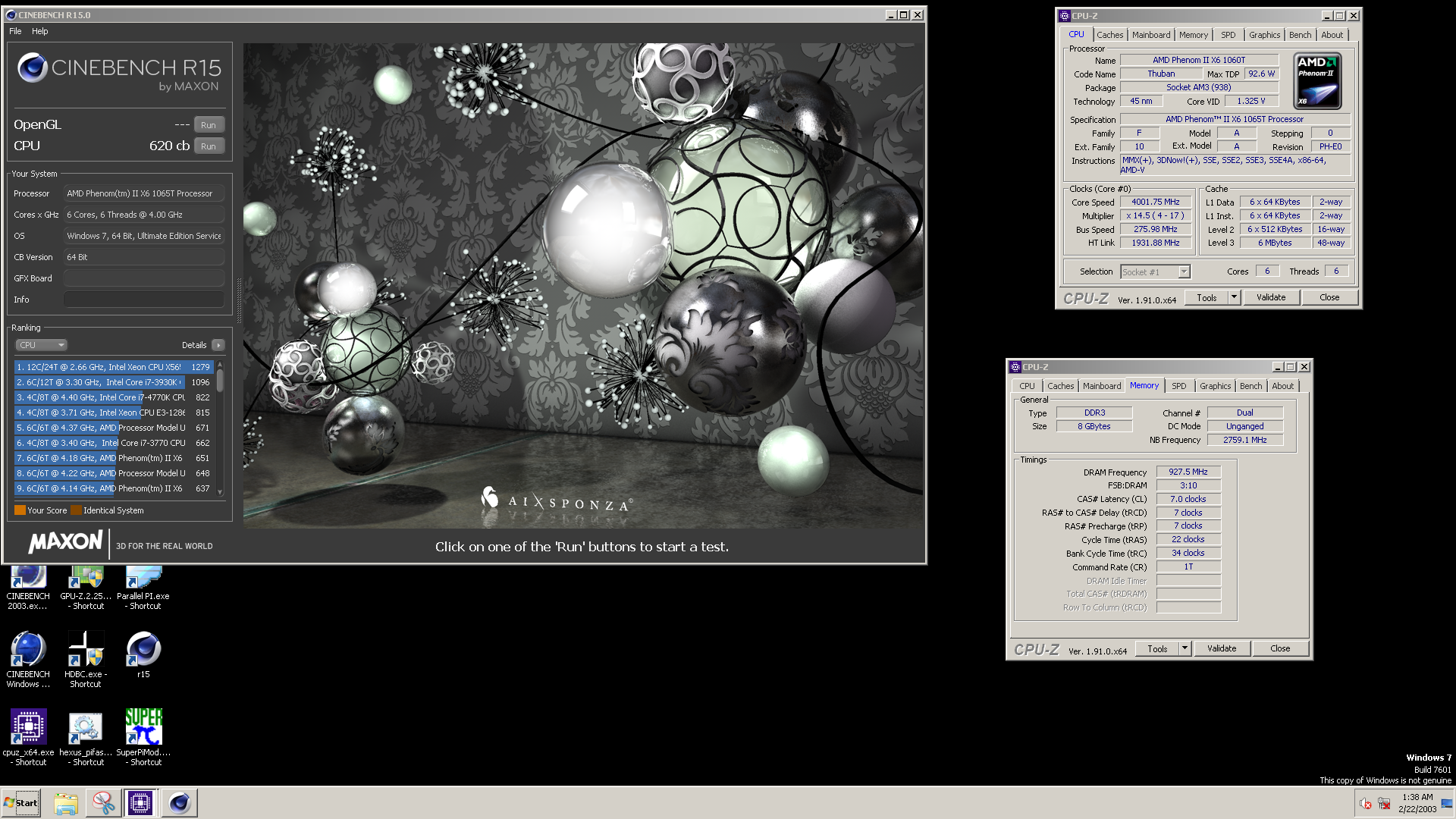Image resolution: width=1456 pixels, height=819 pixels.
Task: Open Tools dropdown arrow in upper CPU-Z
Action: [x=1235, y=297]
